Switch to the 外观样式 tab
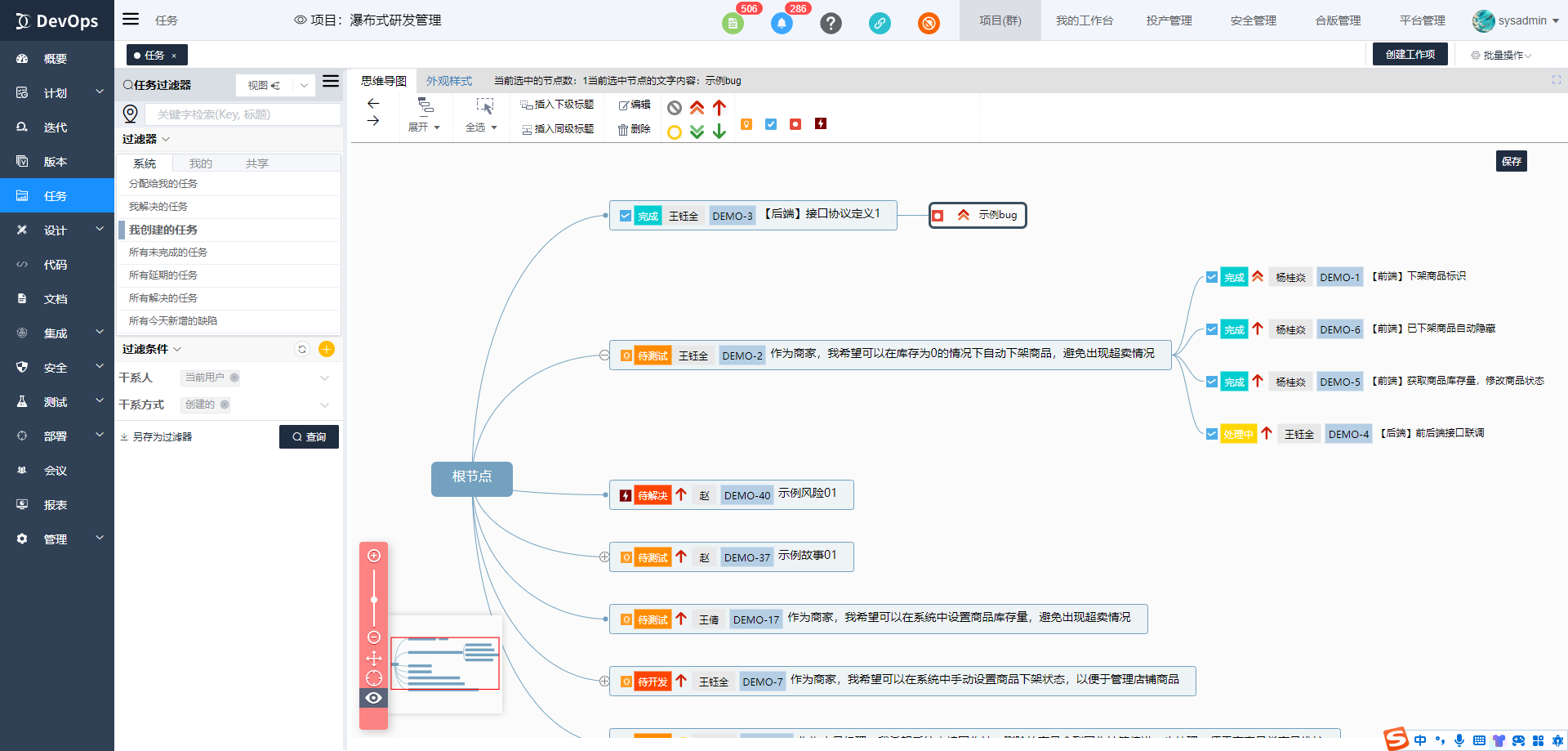This screenshot has height=751, width=1568. (449, 81)
